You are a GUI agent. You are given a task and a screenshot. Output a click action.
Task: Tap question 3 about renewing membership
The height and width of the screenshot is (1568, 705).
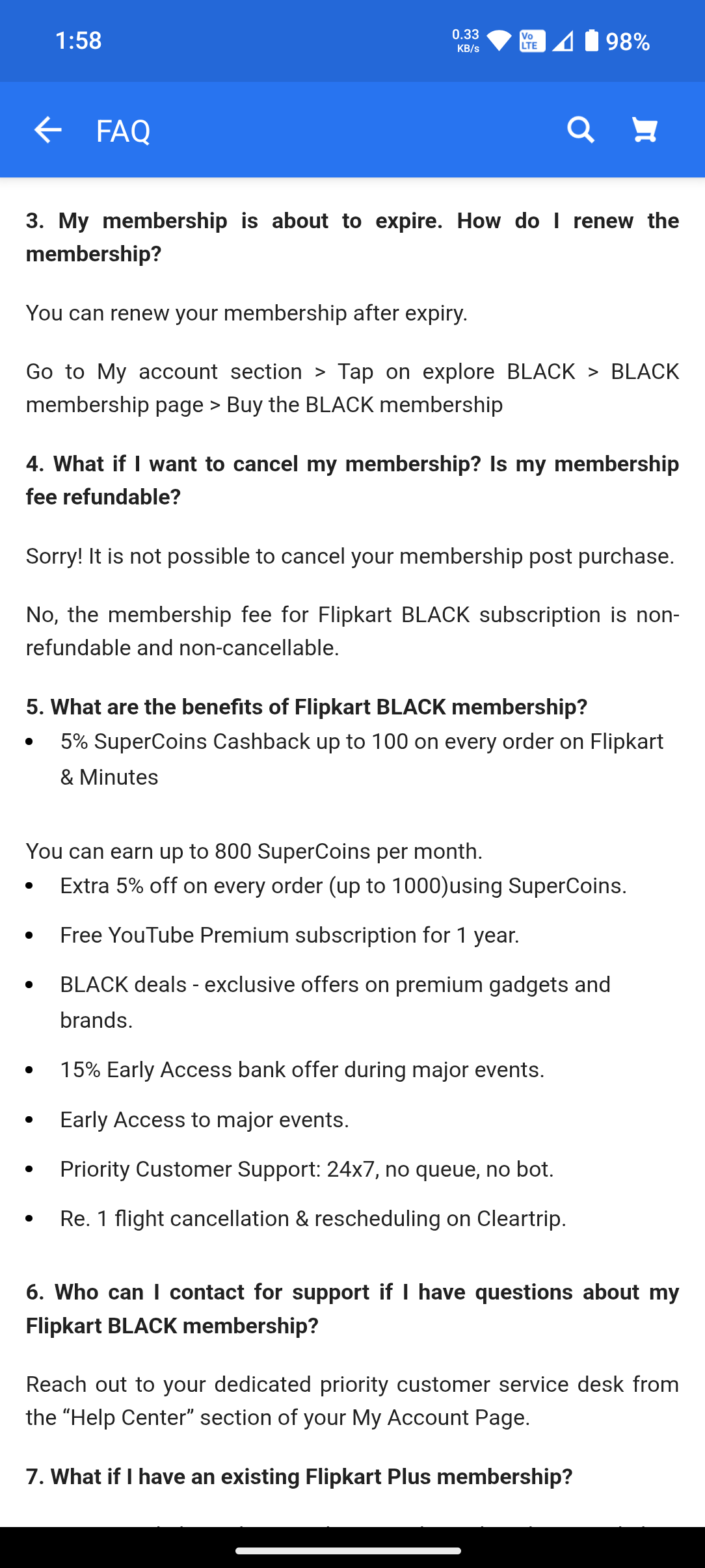[352, 237]
